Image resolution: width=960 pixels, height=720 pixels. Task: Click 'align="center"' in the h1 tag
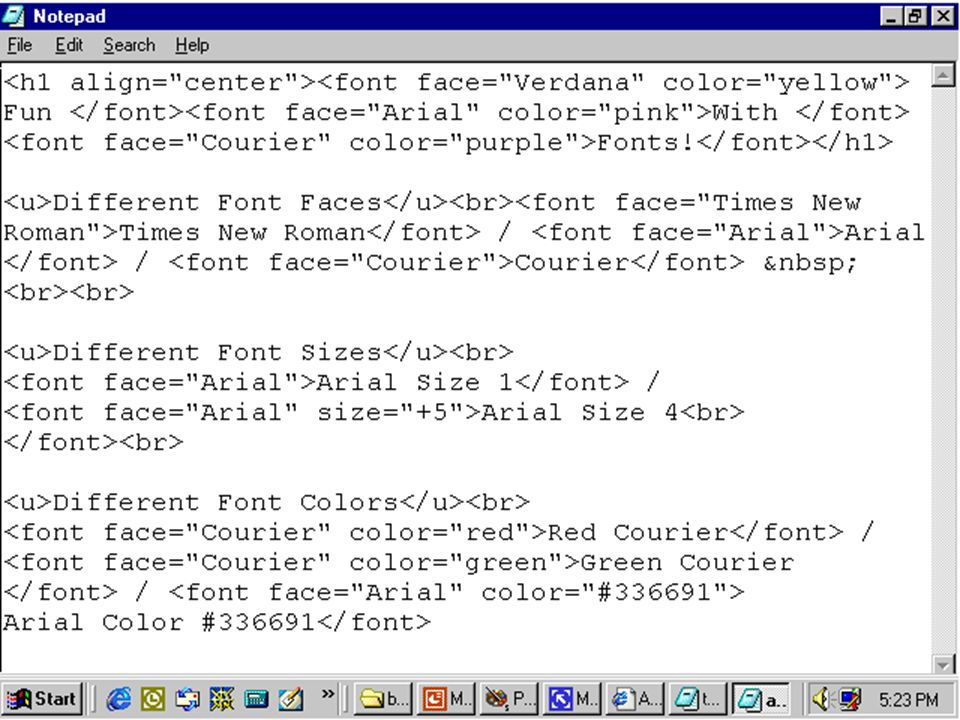(184, 83)
